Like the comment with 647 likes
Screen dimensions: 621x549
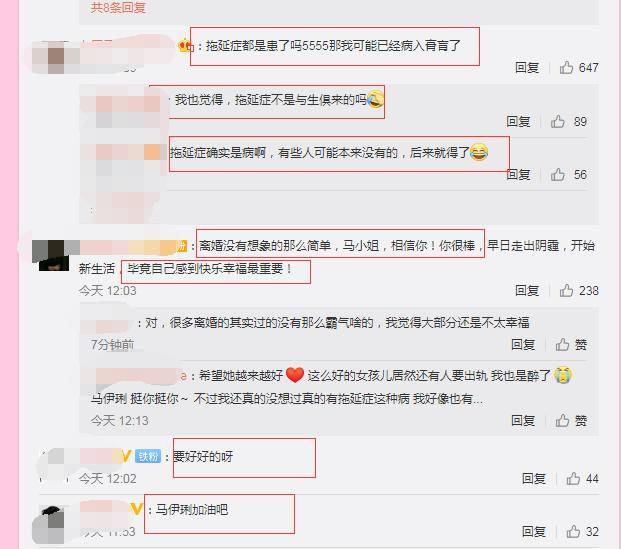click(x=566, y=68)
